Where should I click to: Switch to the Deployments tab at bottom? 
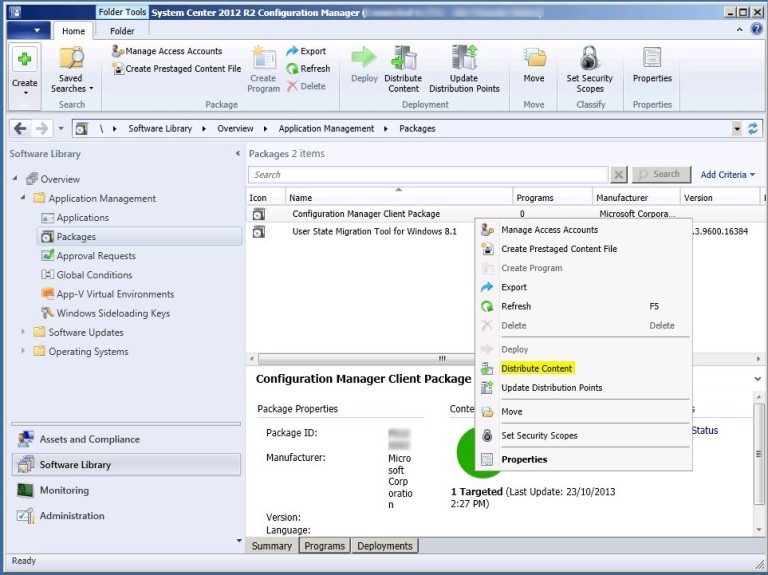384,546
